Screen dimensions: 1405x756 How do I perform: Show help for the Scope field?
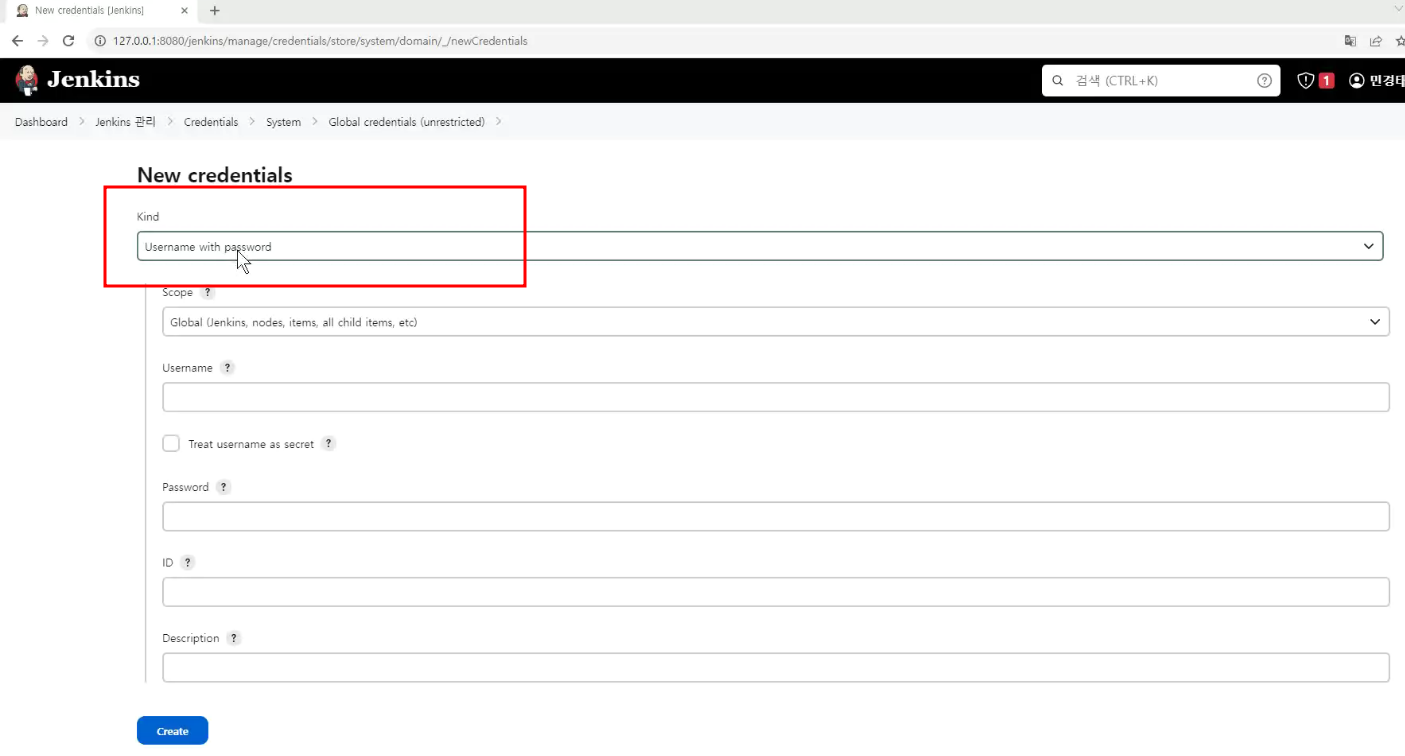[x=208, y=293]
